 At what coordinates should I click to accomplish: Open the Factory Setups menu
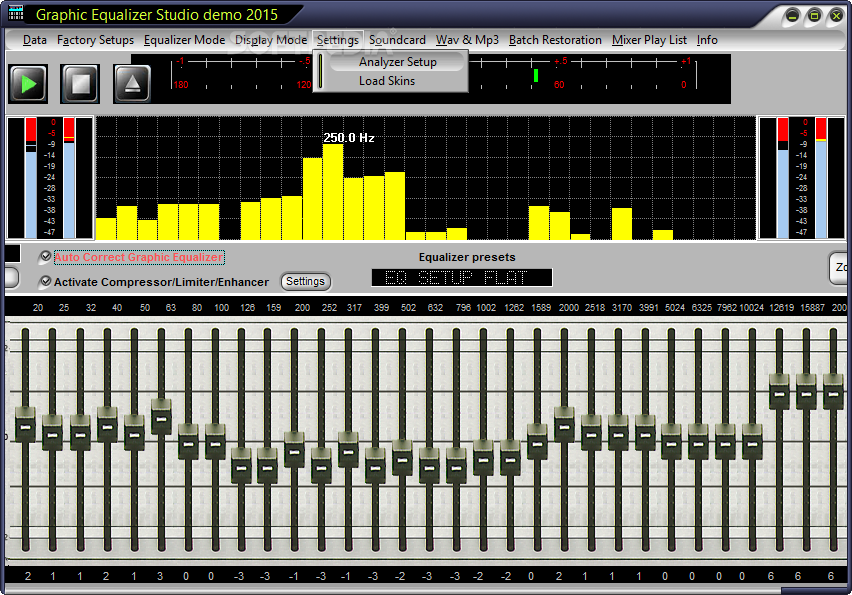[x=95, y=40]
